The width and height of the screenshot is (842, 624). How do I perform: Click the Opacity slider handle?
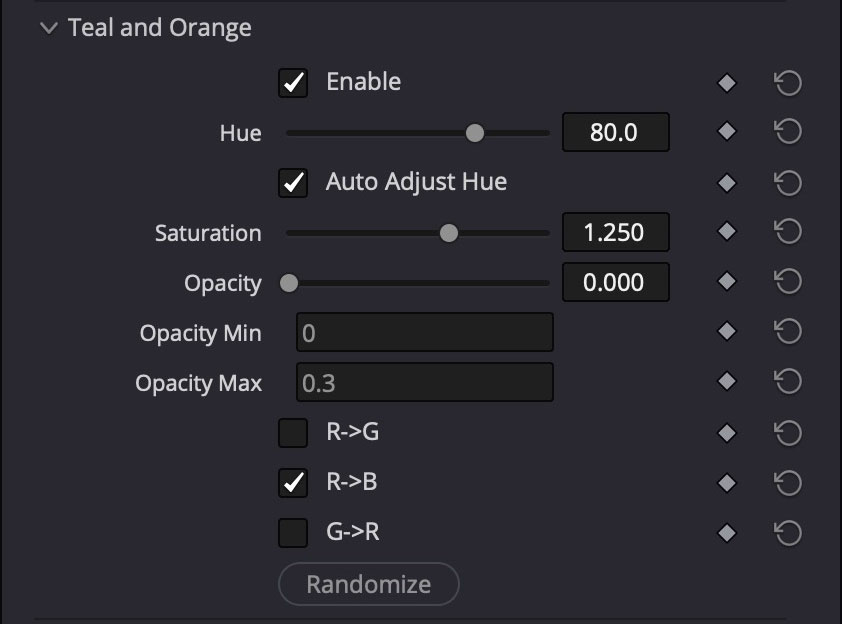coord(289,283)
